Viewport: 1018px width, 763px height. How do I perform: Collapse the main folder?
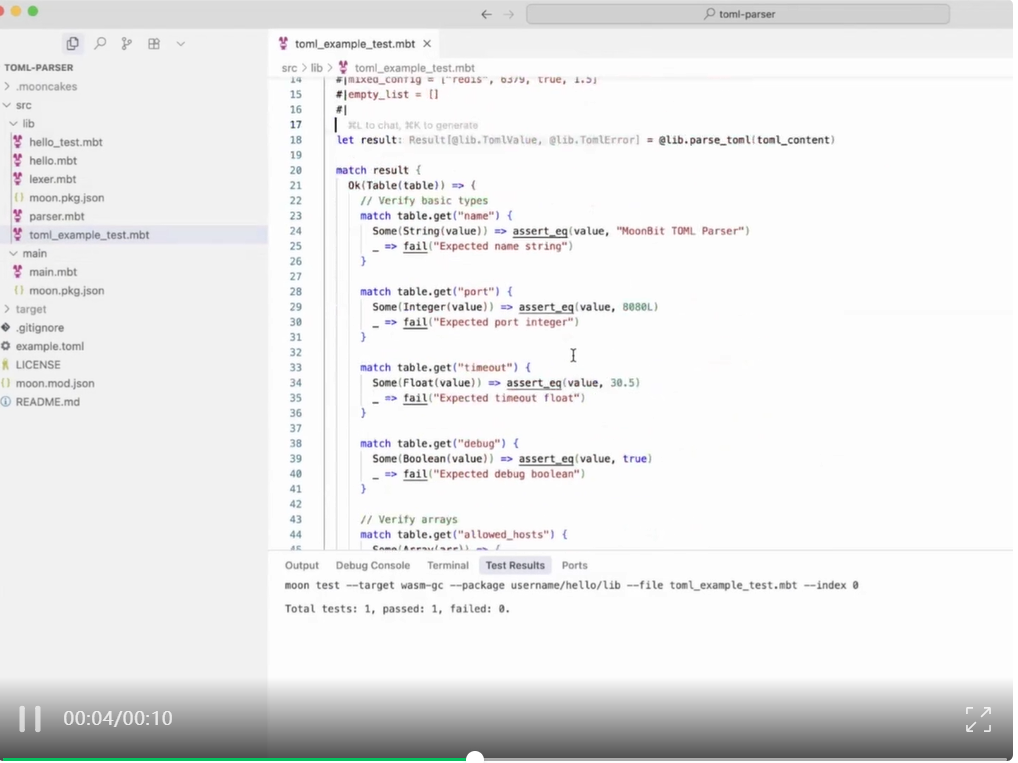pyautogui.click(x=34, y=253)
